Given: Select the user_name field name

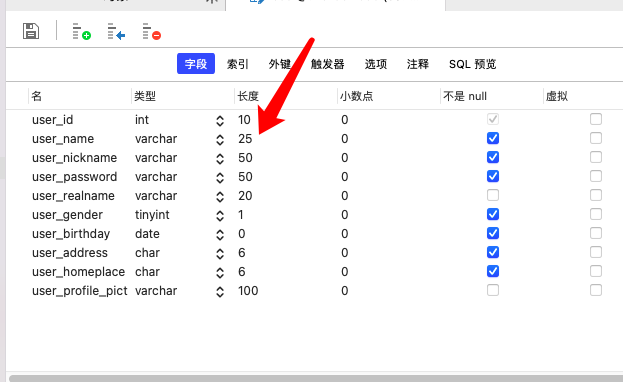Looking at the screenshot, I should [63, 139].
